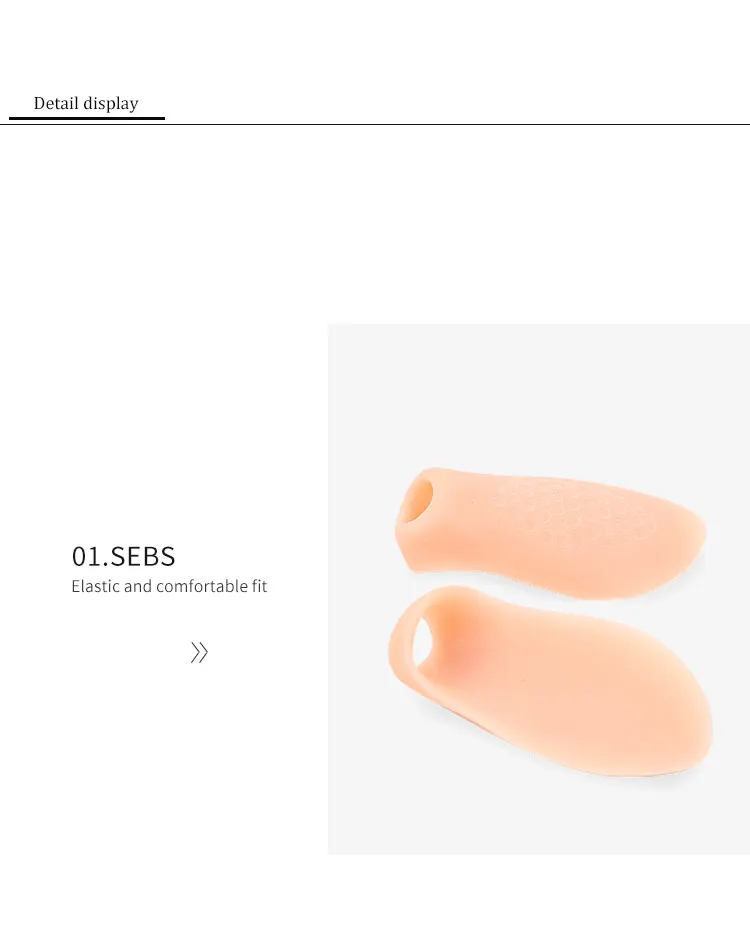
Task: Click the 01 number in the heading
Action: pyautogui.click(x=86, y=556)
